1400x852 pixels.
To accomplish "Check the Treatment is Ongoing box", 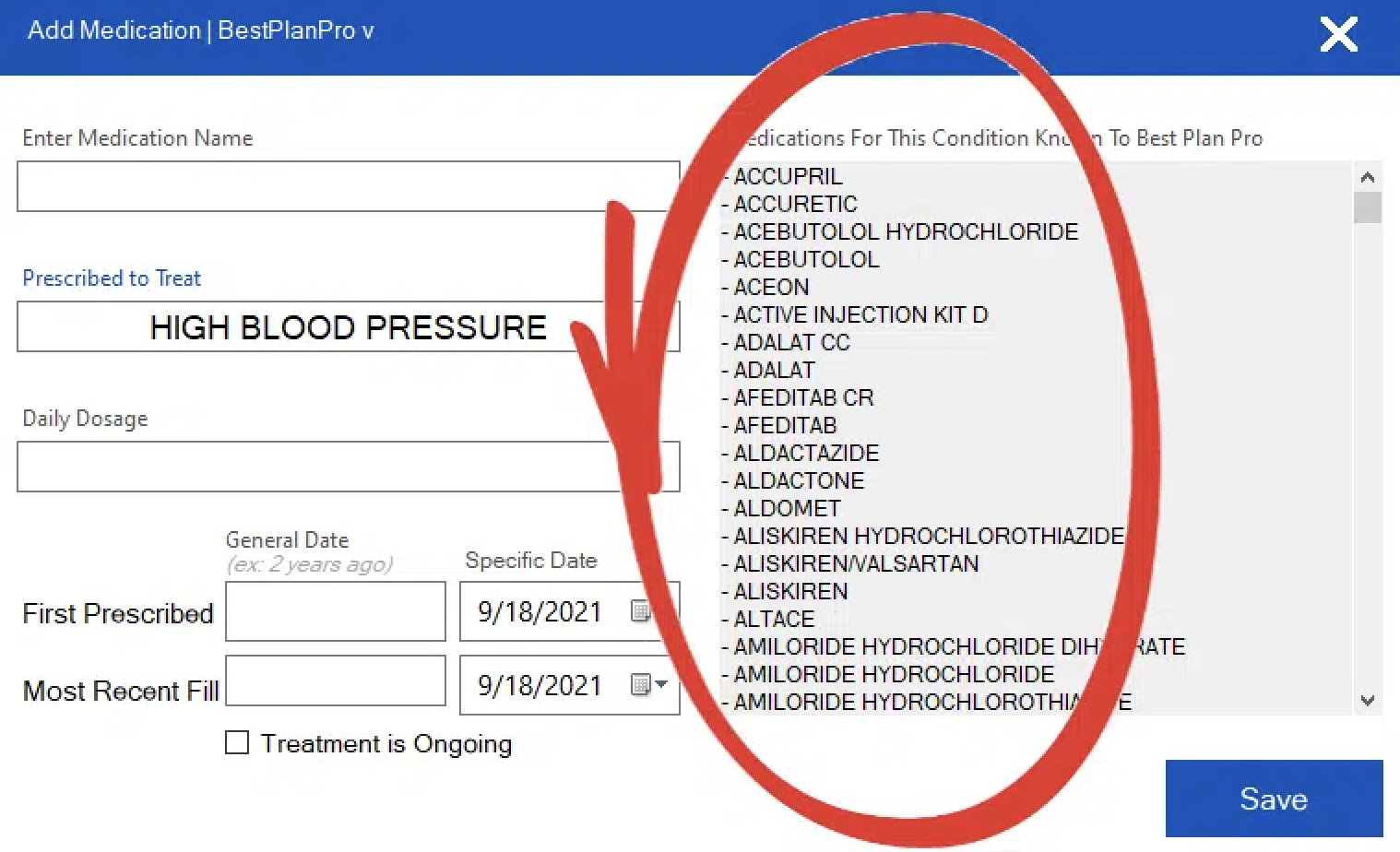I will (237, 743).
